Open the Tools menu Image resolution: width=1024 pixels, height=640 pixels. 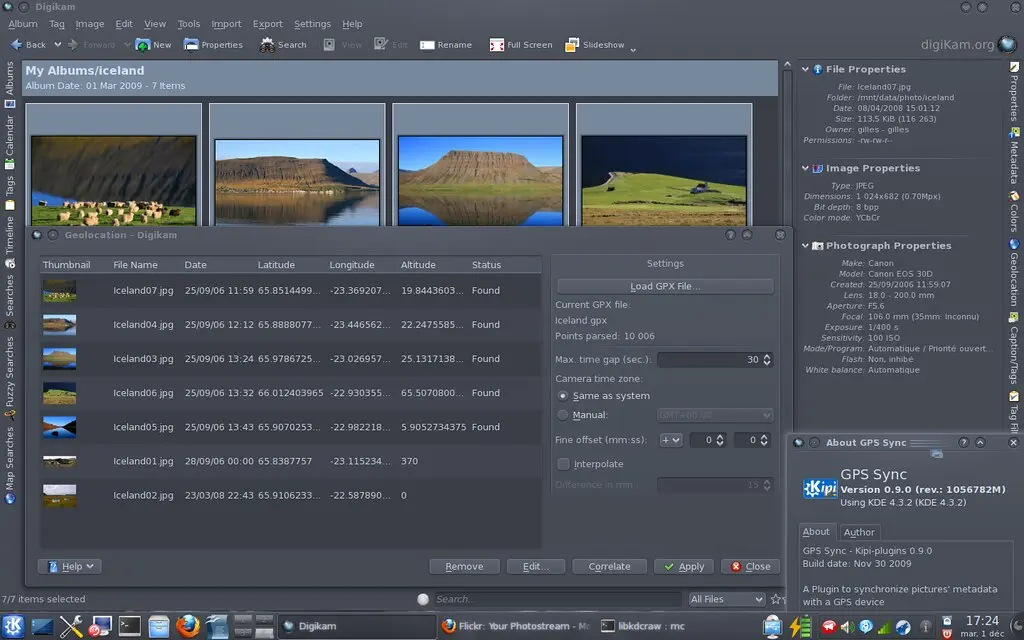pos(189,24)
